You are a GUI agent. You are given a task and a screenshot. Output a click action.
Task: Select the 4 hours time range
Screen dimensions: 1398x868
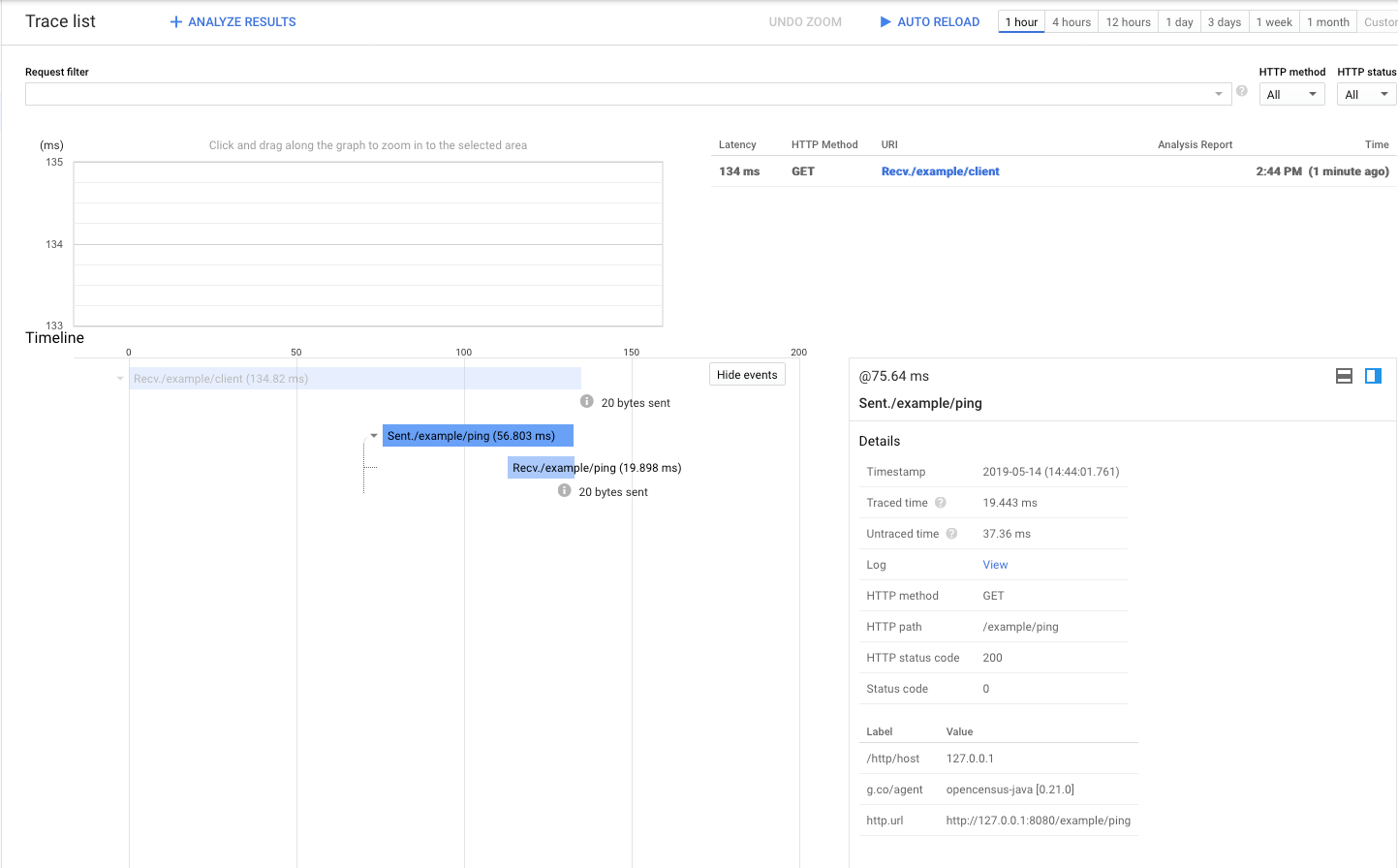pos(1072,21)
